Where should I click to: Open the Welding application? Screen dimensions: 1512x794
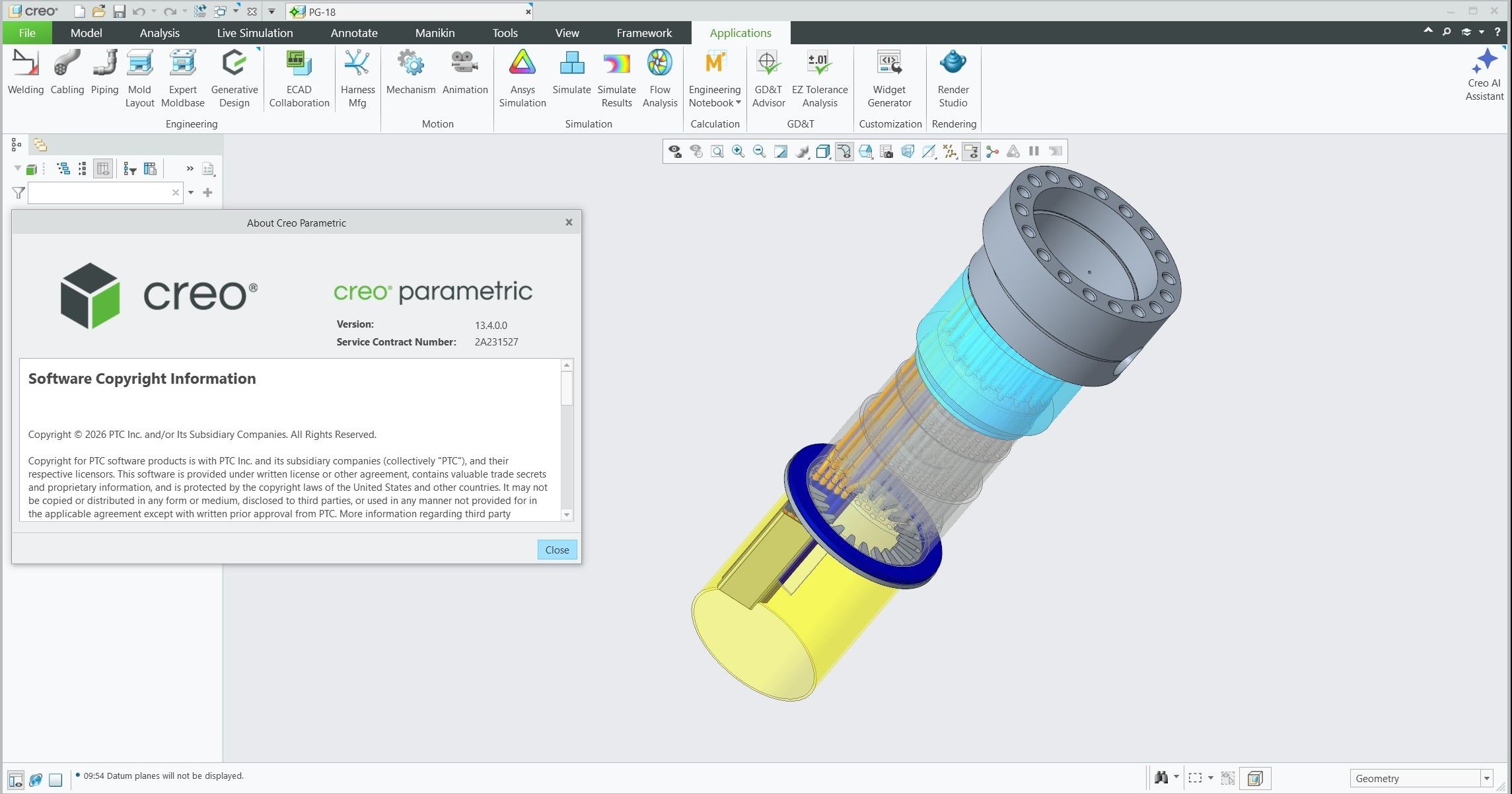[26, 73]
